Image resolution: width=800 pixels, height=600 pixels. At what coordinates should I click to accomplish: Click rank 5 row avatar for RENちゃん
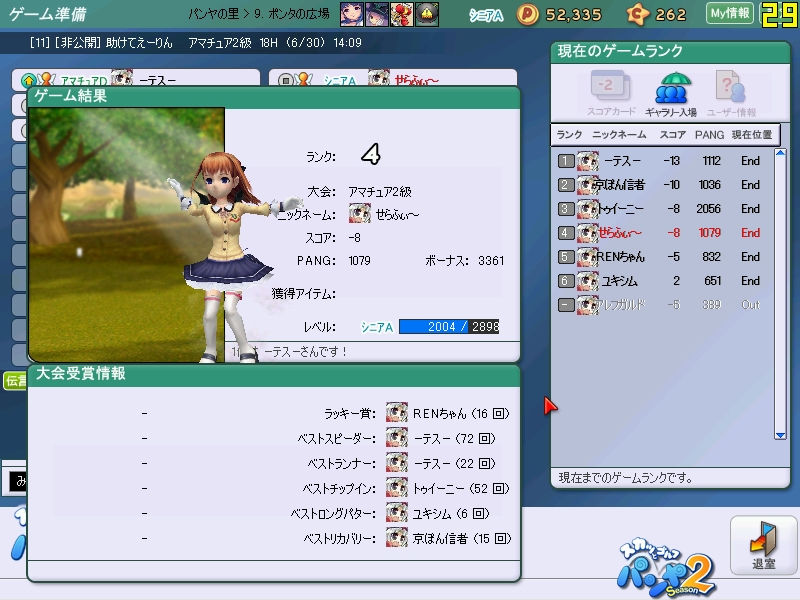pyautogui.click(x=588, y=257)
